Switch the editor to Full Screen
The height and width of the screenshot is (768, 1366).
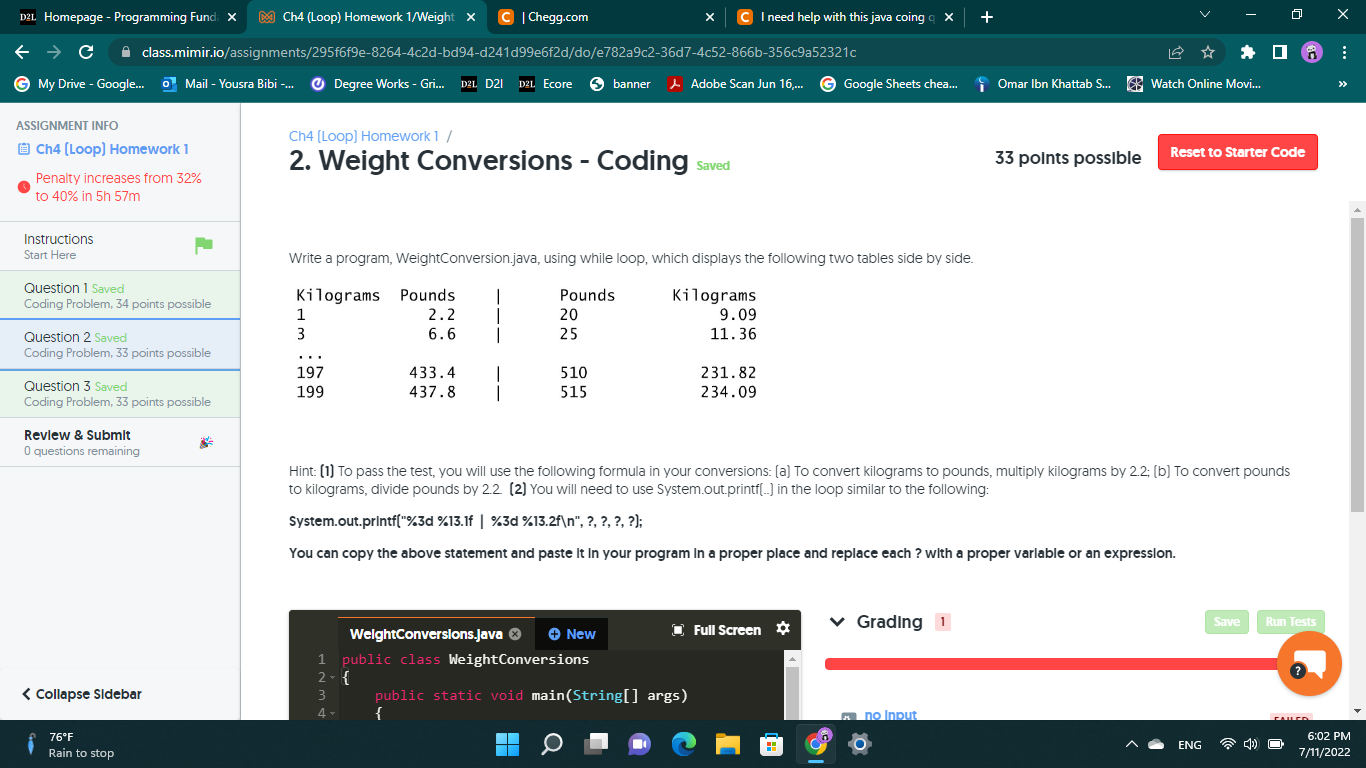click(x=715, y=630)
